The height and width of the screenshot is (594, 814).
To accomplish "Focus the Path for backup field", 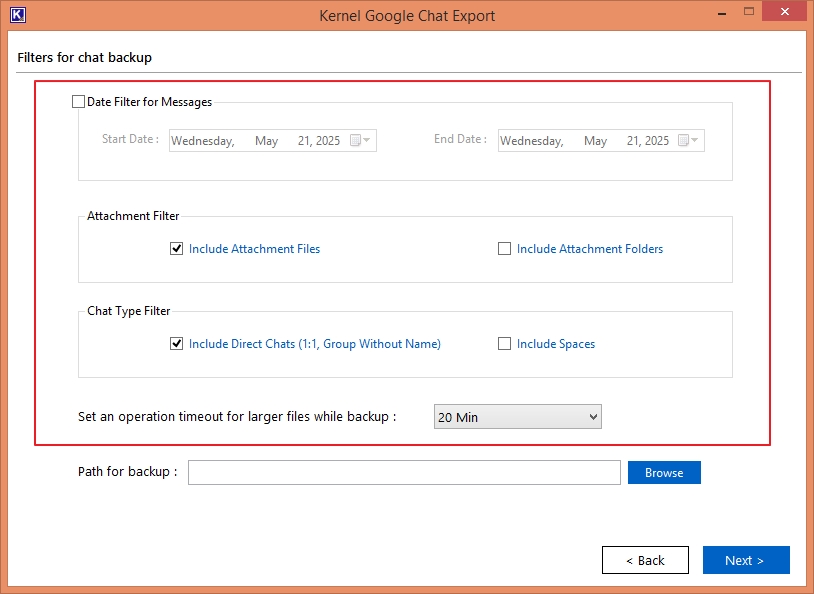I will 404,472.
